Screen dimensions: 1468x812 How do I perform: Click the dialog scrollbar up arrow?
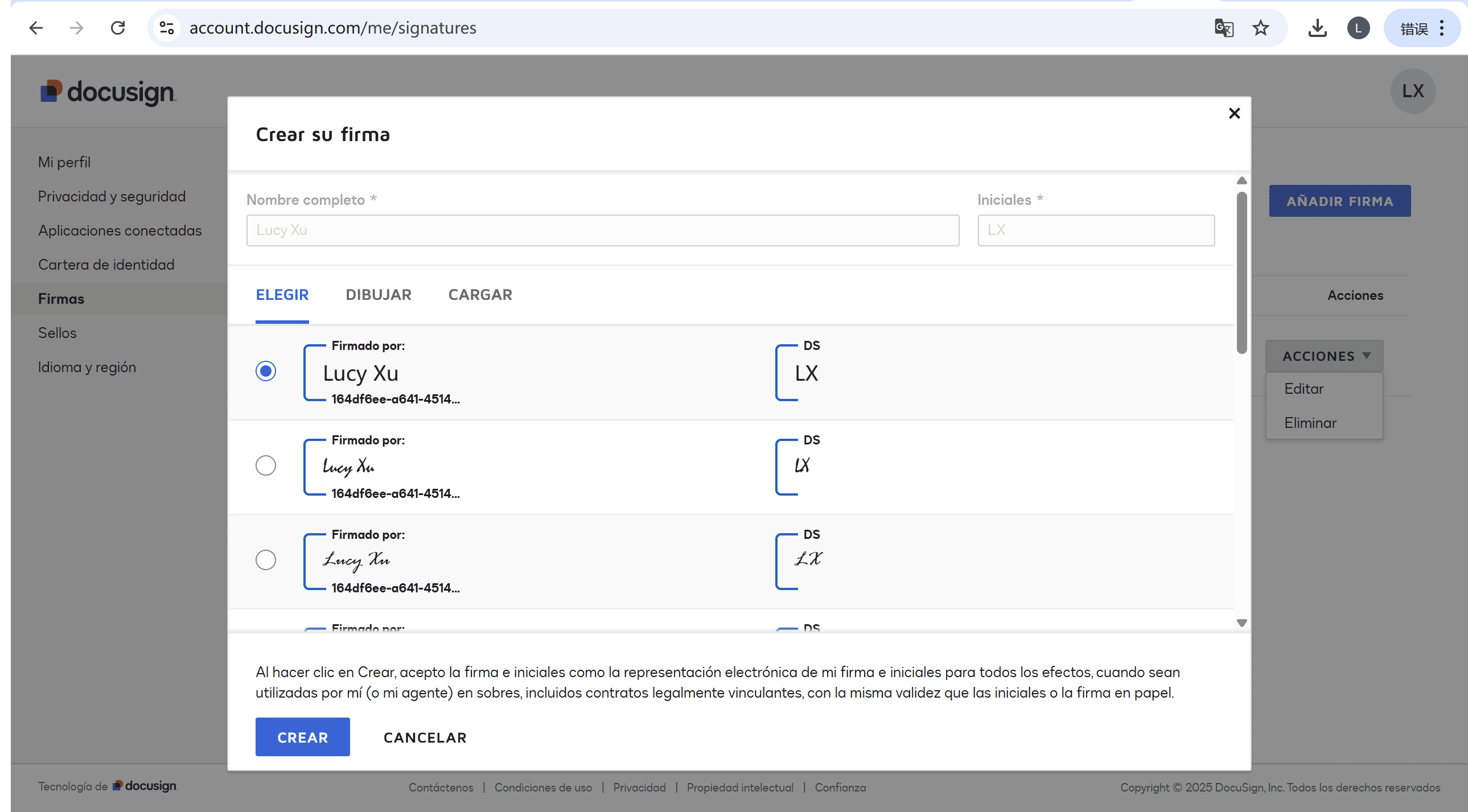1242,180
